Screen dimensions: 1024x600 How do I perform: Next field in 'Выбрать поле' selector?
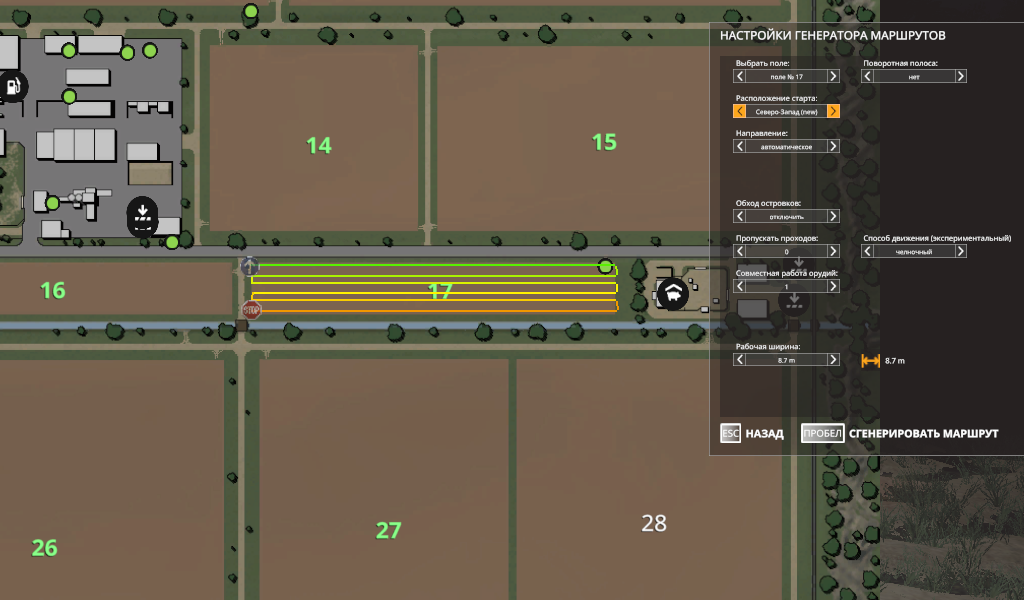[833, 76]
